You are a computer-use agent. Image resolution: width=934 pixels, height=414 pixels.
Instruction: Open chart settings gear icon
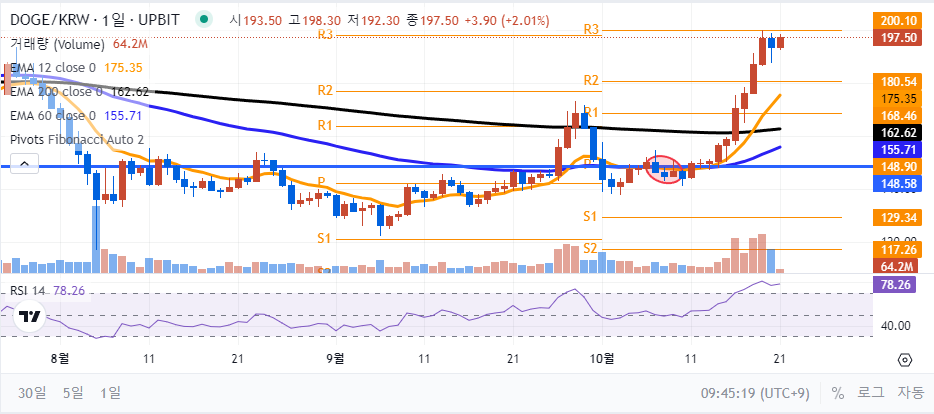[x=905, y=360]
